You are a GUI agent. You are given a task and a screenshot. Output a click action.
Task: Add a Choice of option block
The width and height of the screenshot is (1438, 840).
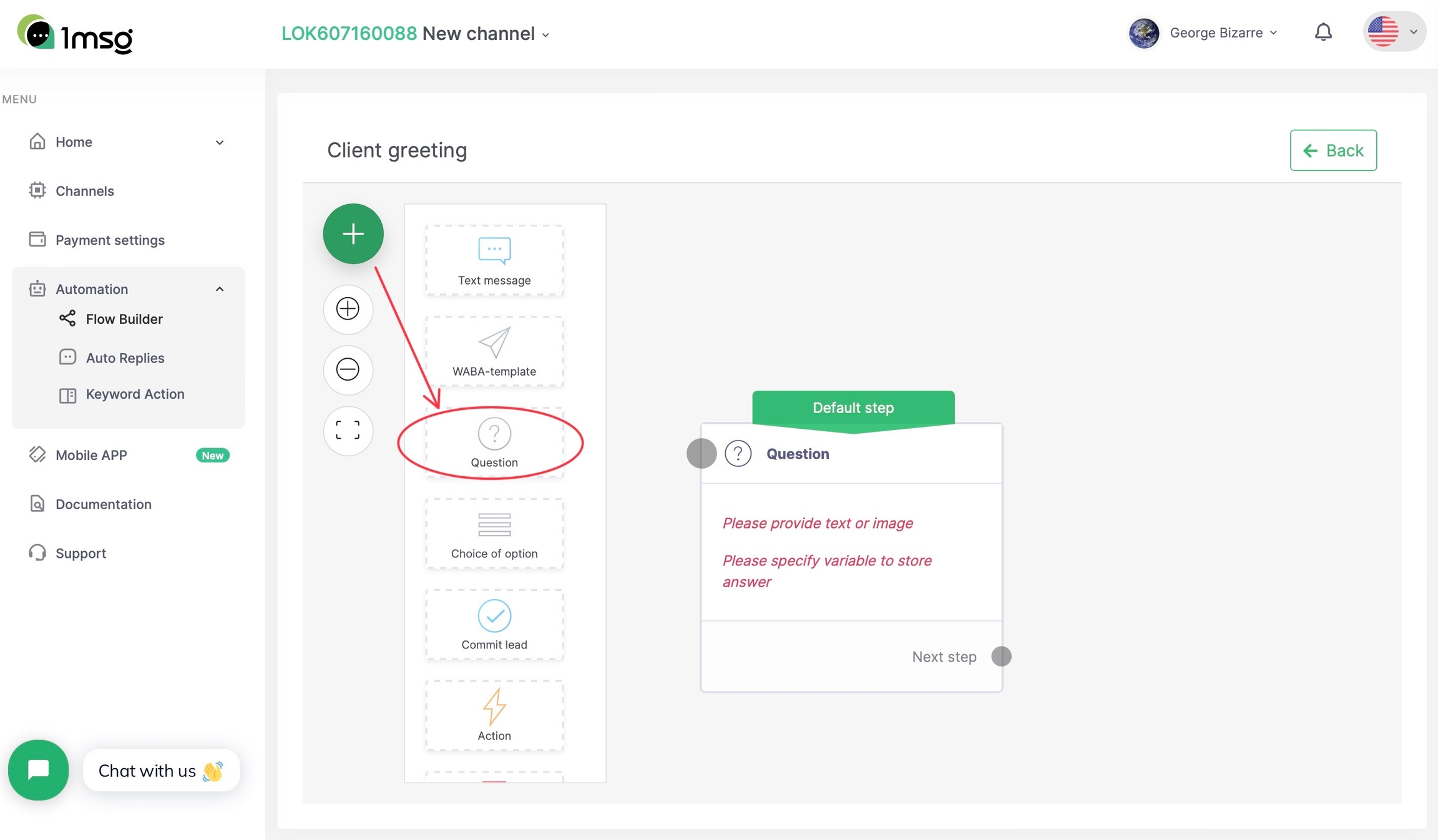point(494,534)
